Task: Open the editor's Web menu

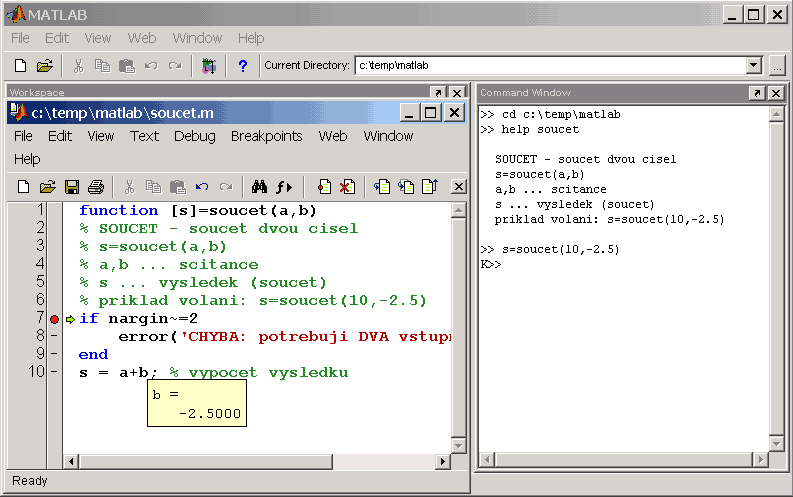Action: [333, 136]
